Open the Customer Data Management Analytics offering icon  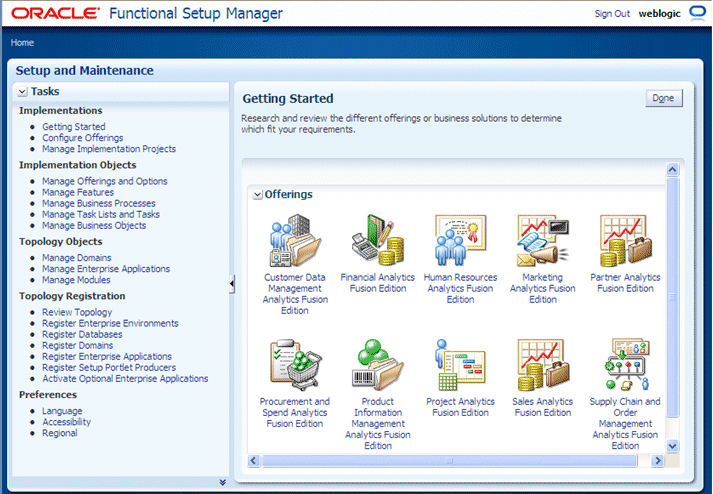[x=295, y=241]
